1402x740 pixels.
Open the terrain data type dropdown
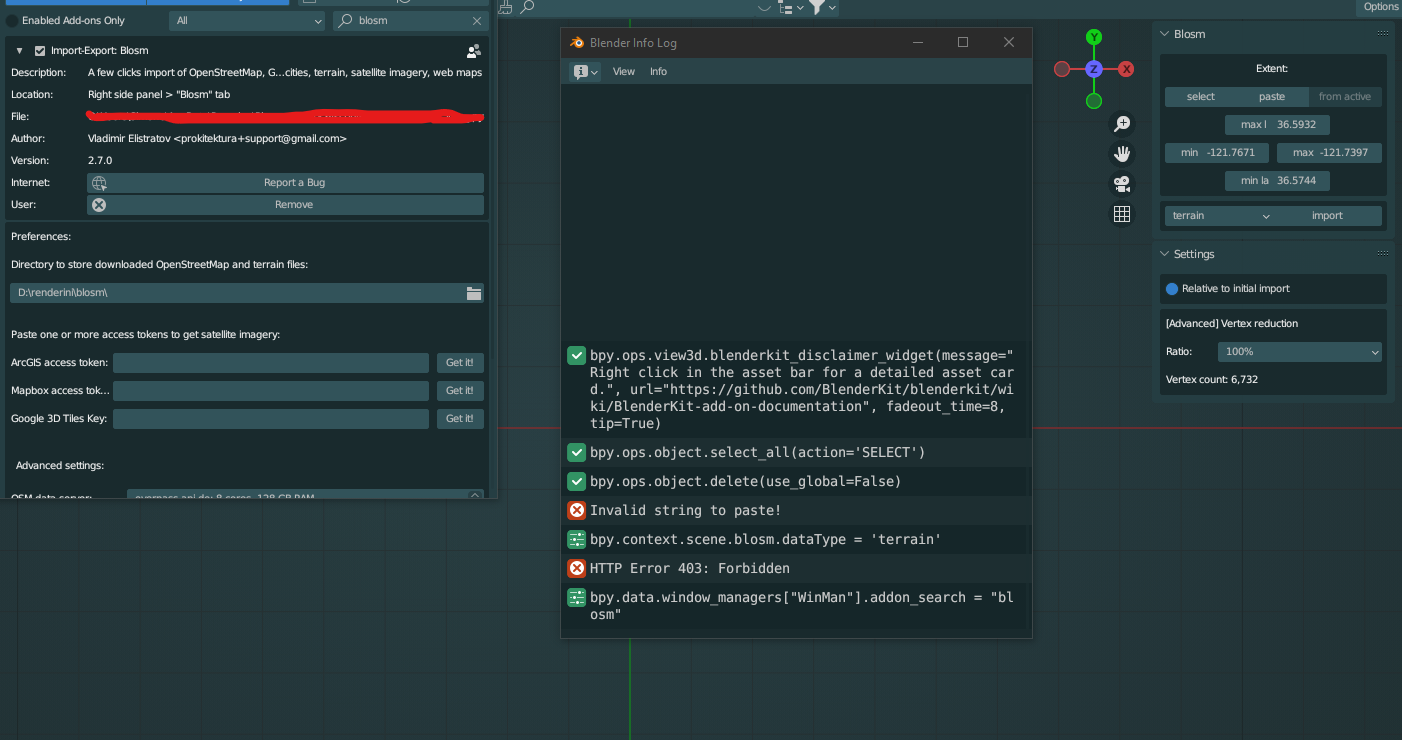(1219, 215)
